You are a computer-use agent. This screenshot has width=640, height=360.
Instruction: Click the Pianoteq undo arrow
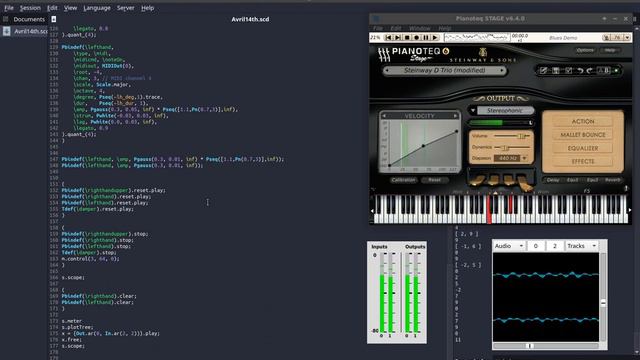pos(580,71)
